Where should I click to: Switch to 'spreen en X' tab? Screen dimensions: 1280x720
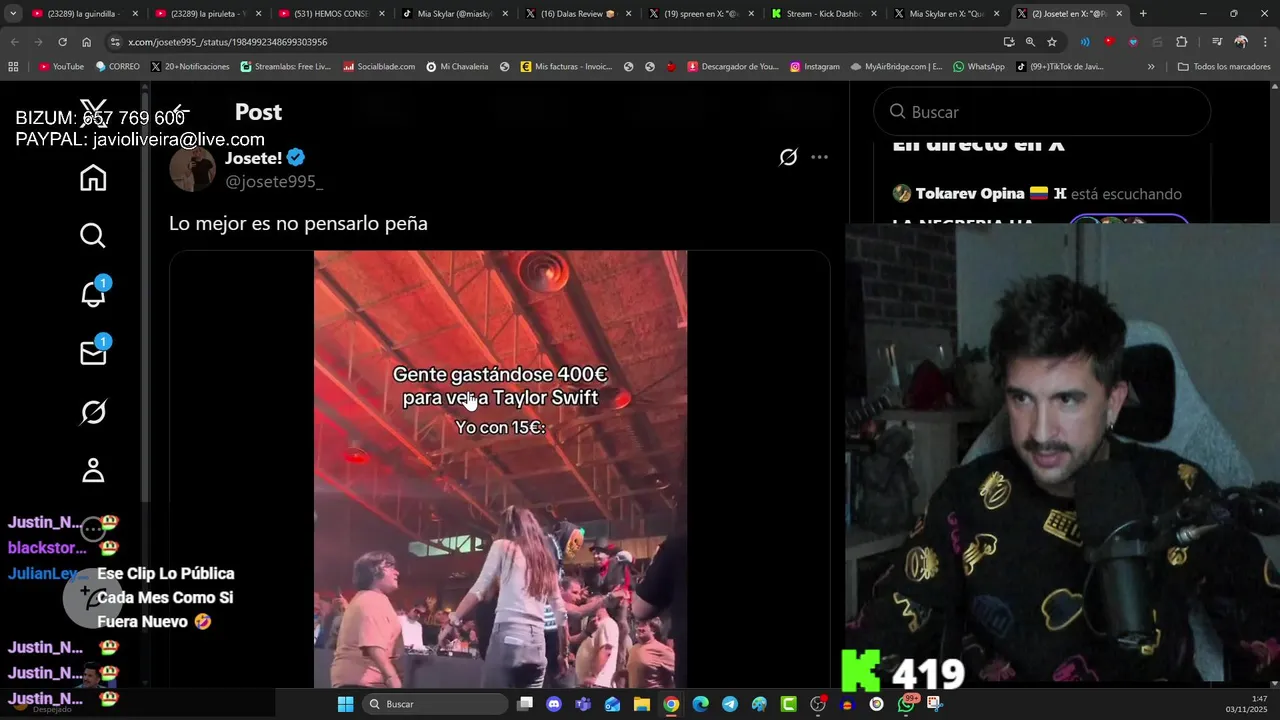point(700,14)
